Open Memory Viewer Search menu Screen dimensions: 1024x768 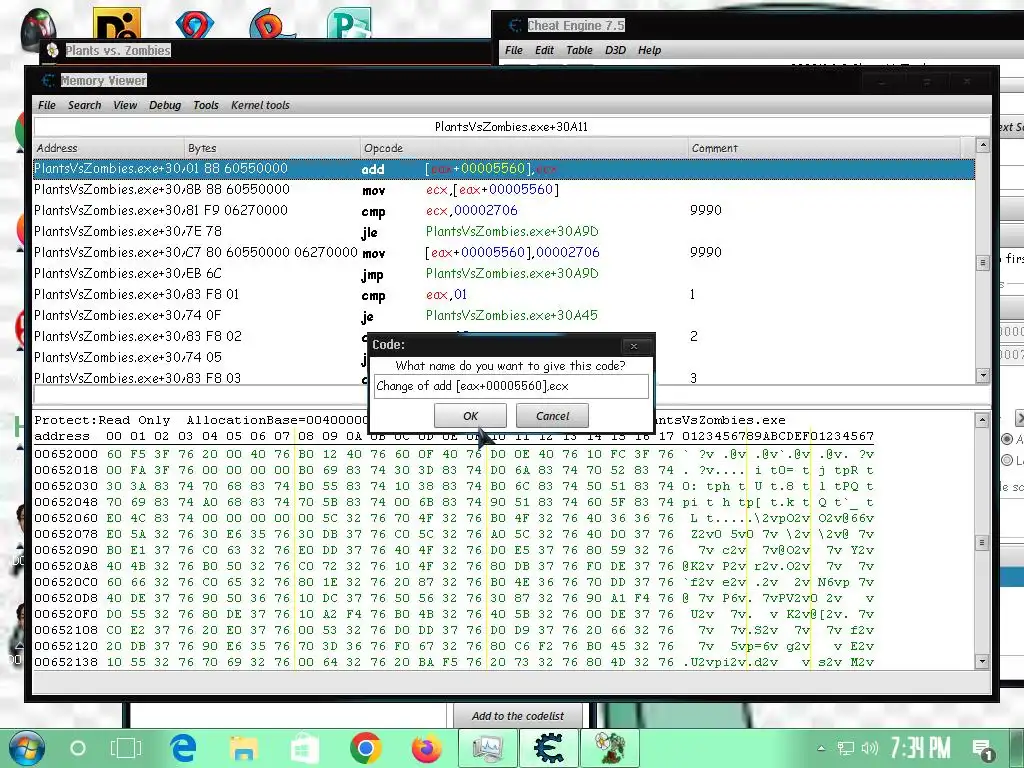pyautogui.click(x=84, y=105)
